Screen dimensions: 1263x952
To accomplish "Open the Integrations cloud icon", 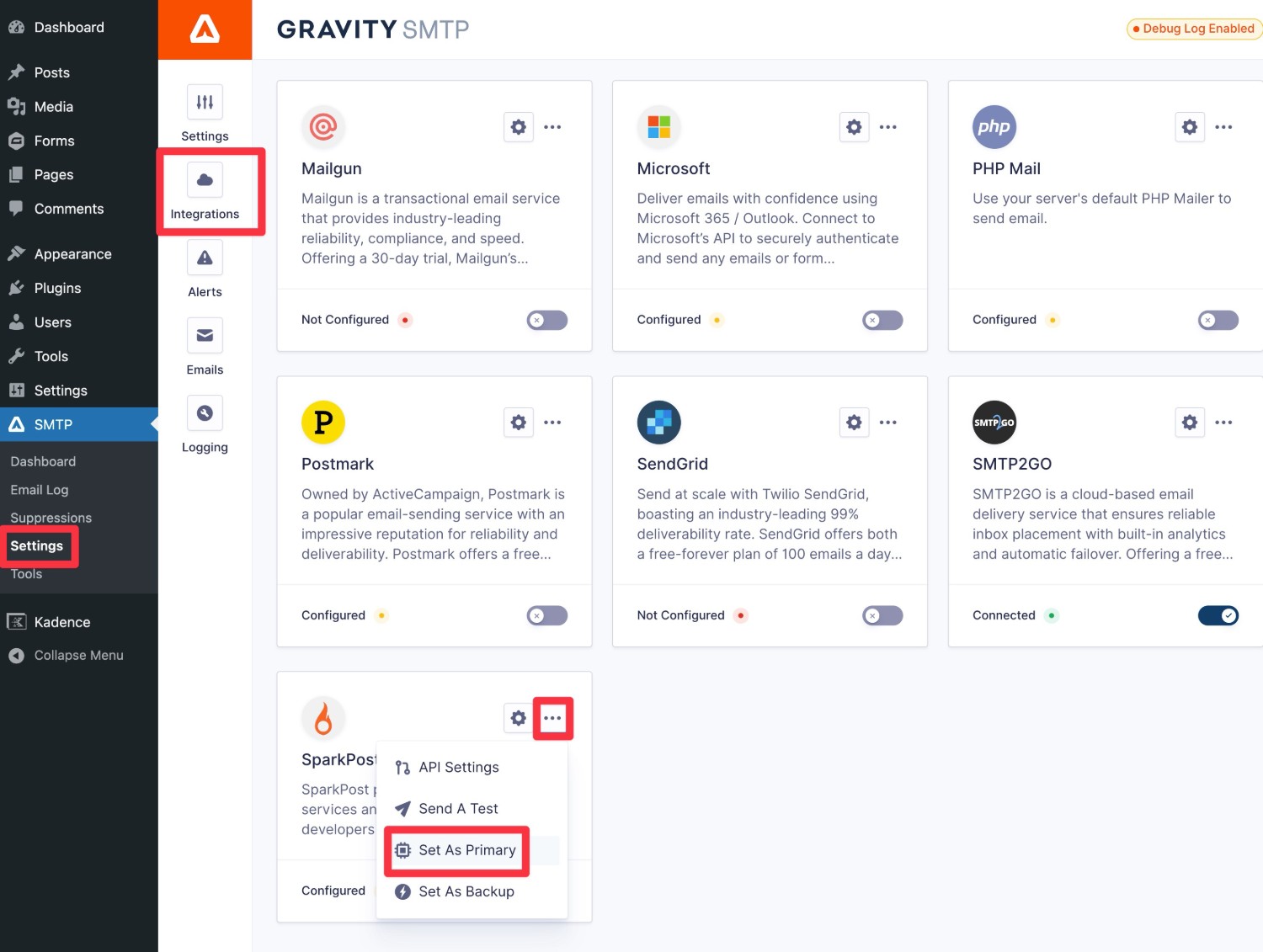I will click(205, 179).
